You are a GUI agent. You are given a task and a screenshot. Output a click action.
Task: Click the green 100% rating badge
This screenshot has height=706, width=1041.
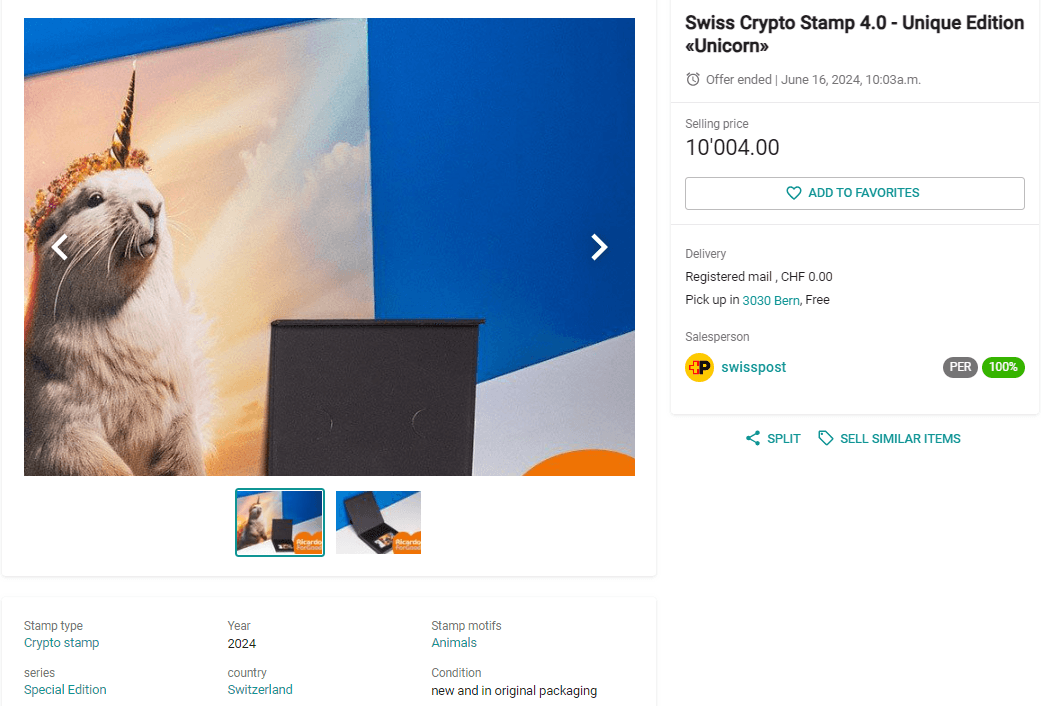(x=1003, y=367)
